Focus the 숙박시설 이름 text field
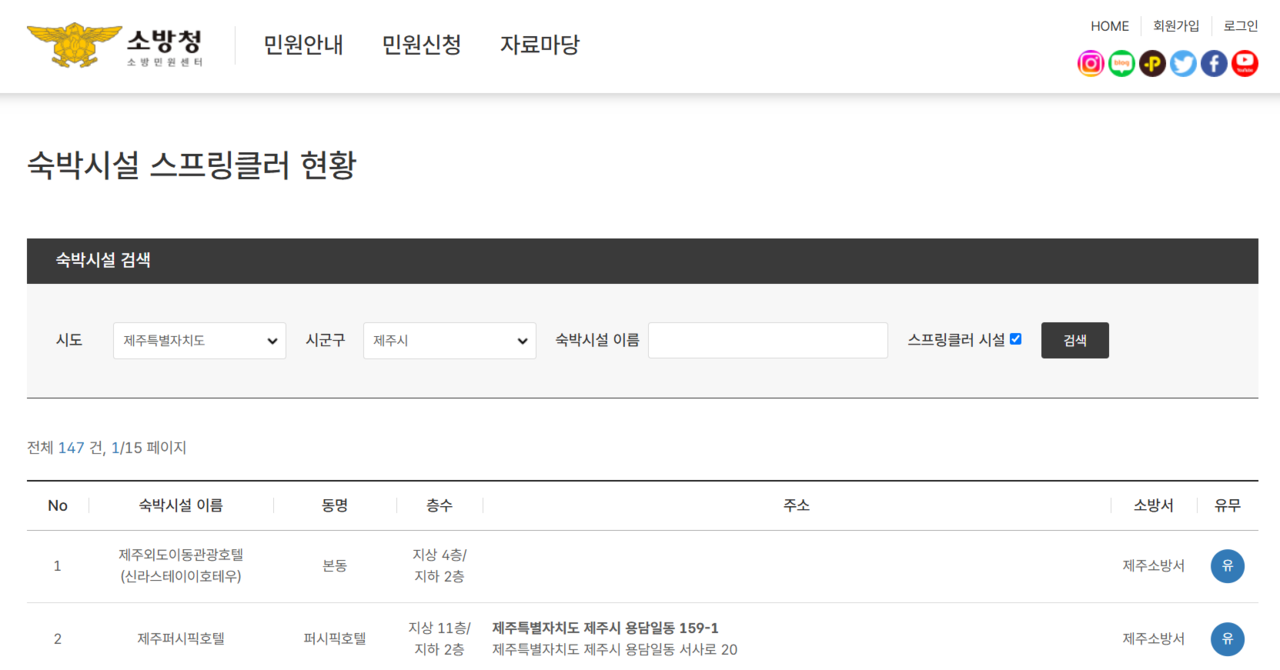The image size is (1280, 670). point(767,341)
